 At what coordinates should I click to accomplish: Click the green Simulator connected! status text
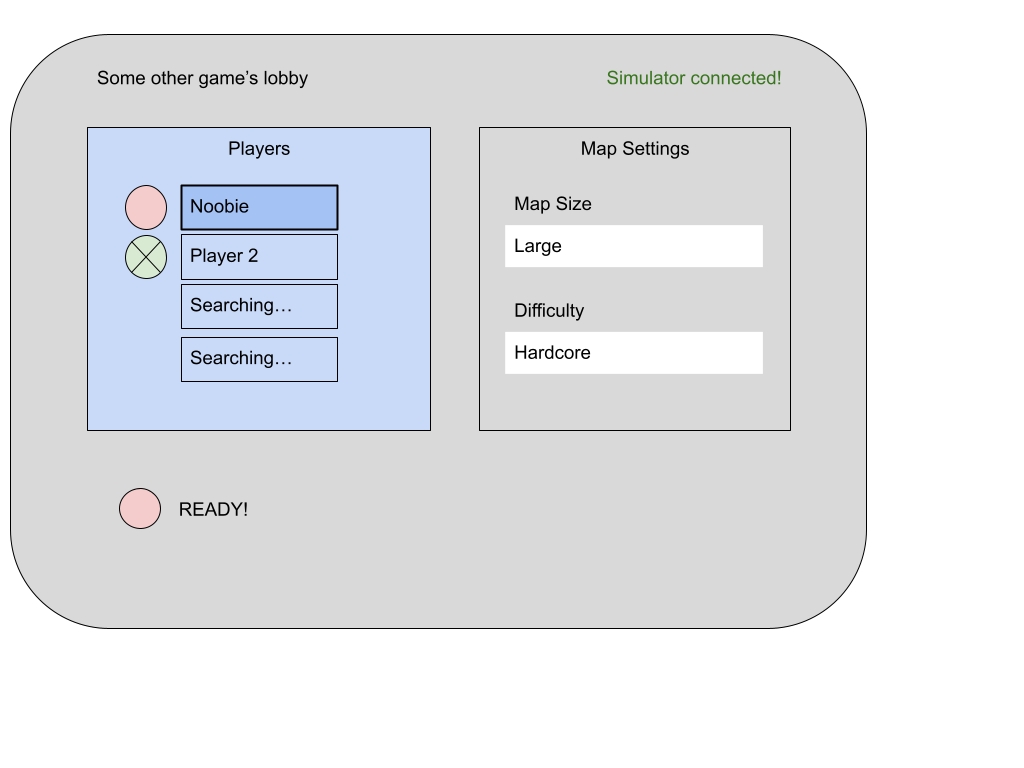point(694,78)
